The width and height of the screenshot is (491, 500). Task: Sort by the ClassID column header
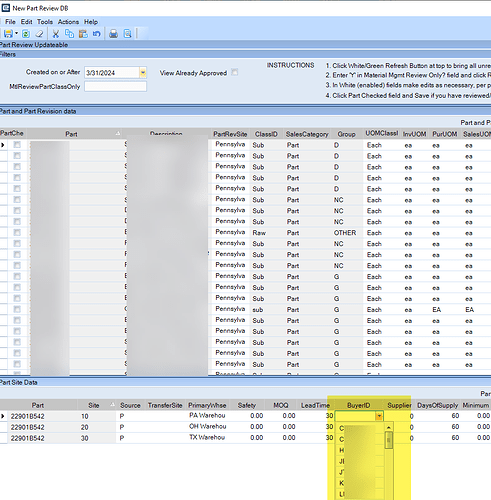coord(266,134)
